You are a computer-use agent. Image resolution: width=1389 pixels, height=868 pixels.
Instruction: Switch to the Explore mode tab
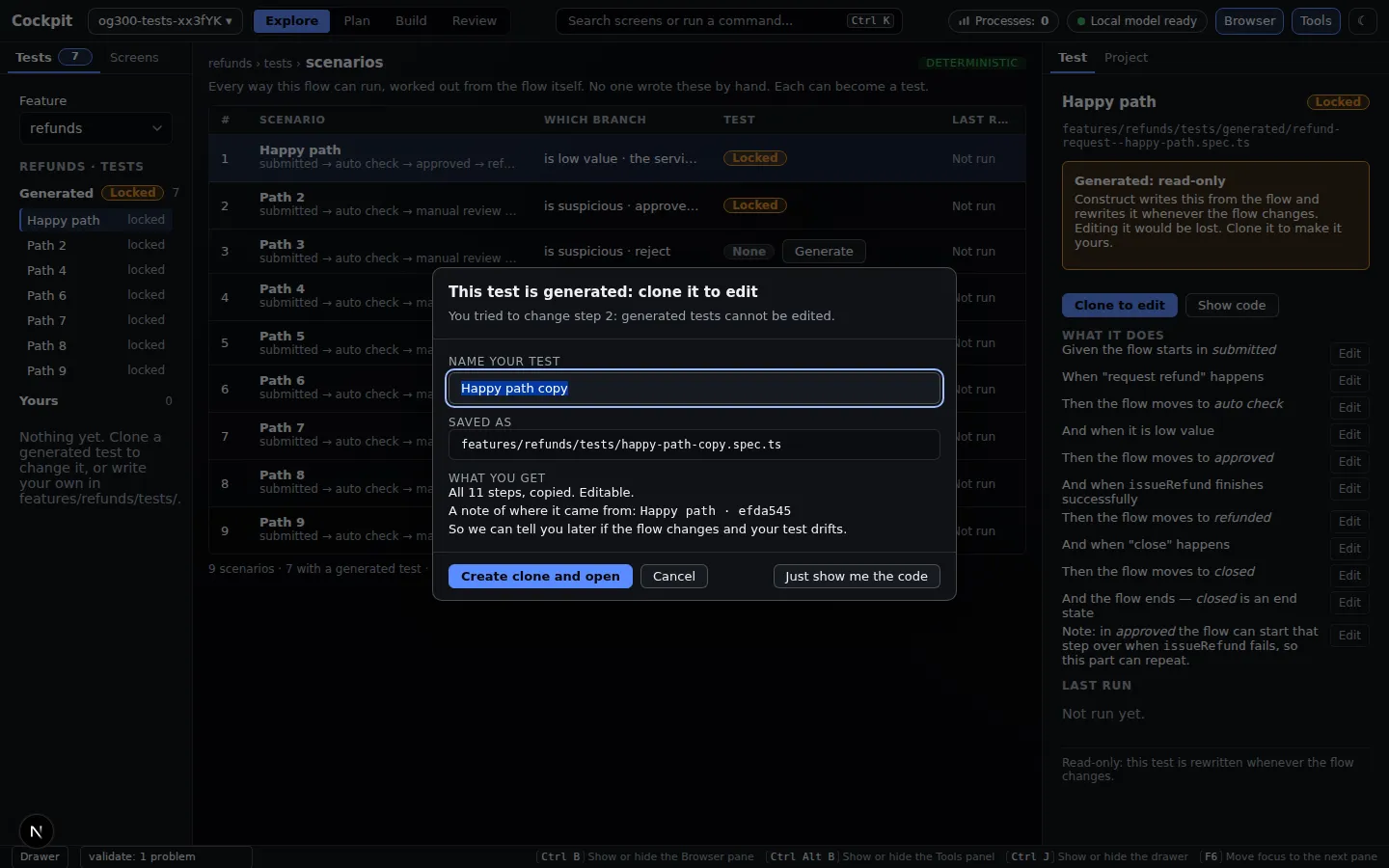[291, 20]
